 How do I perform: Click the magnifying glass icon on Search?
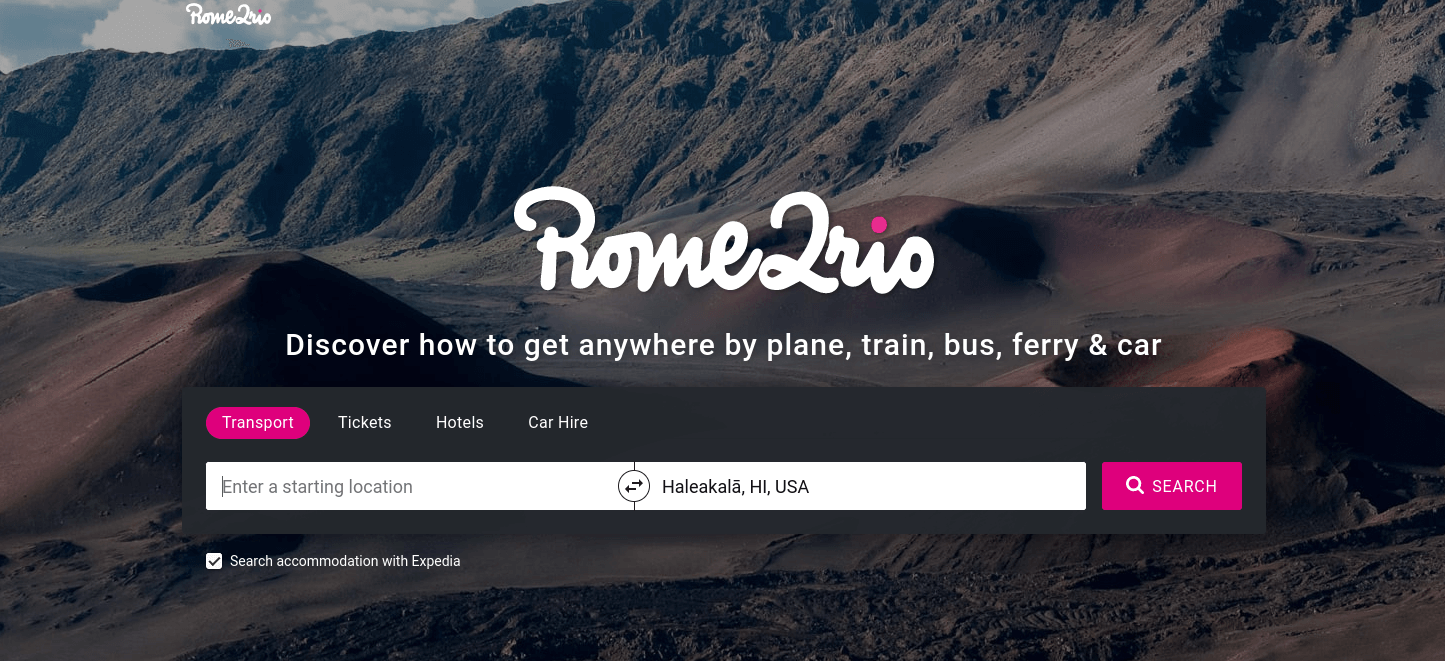pyautogui.click(x=1135, y=485)
